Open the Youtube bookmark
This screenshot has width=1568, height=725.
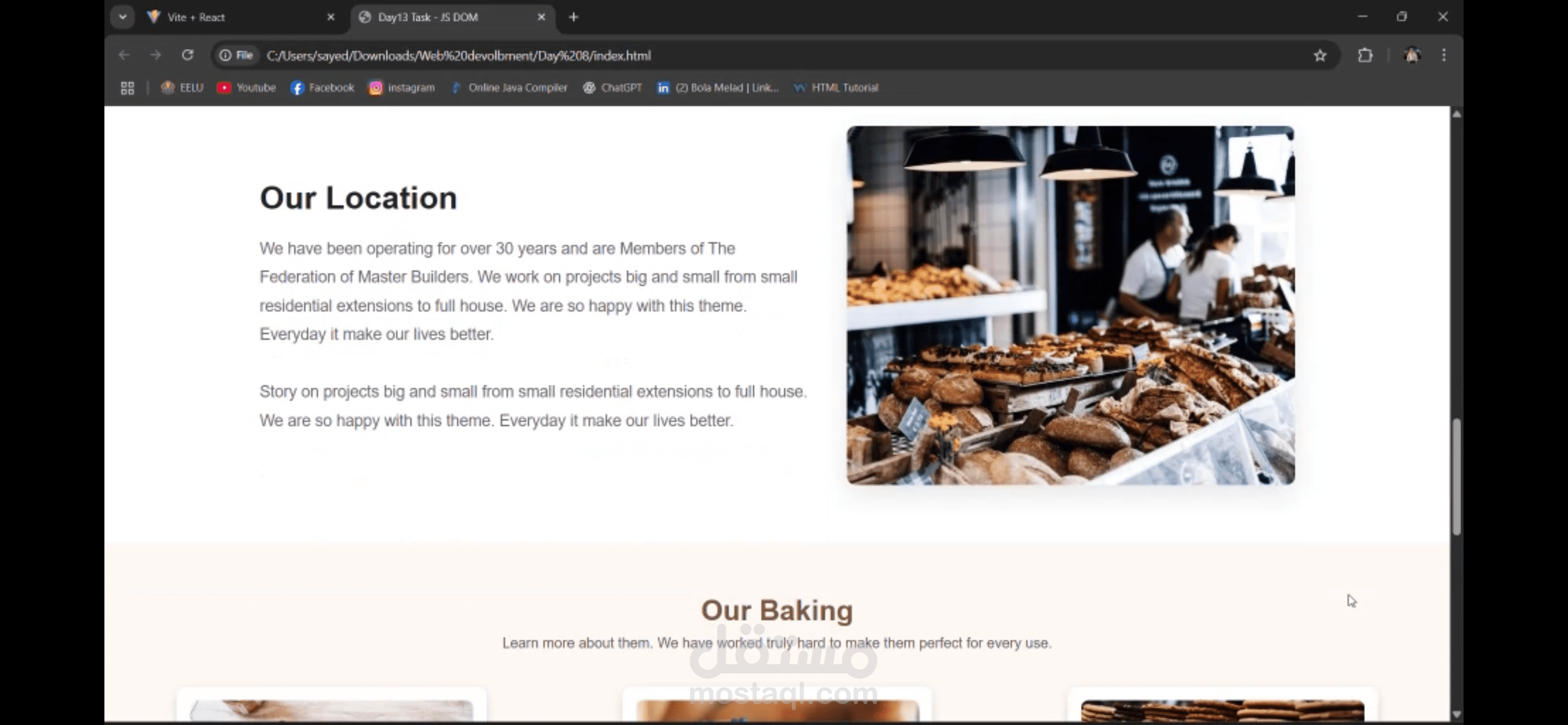pyautogui.click(x=247, y=88)
